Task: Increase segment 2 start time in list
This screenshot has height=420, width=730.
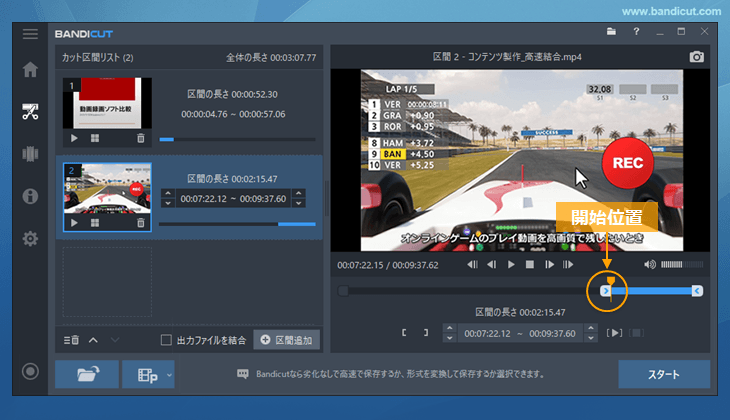Action: [x=168, y=193]
